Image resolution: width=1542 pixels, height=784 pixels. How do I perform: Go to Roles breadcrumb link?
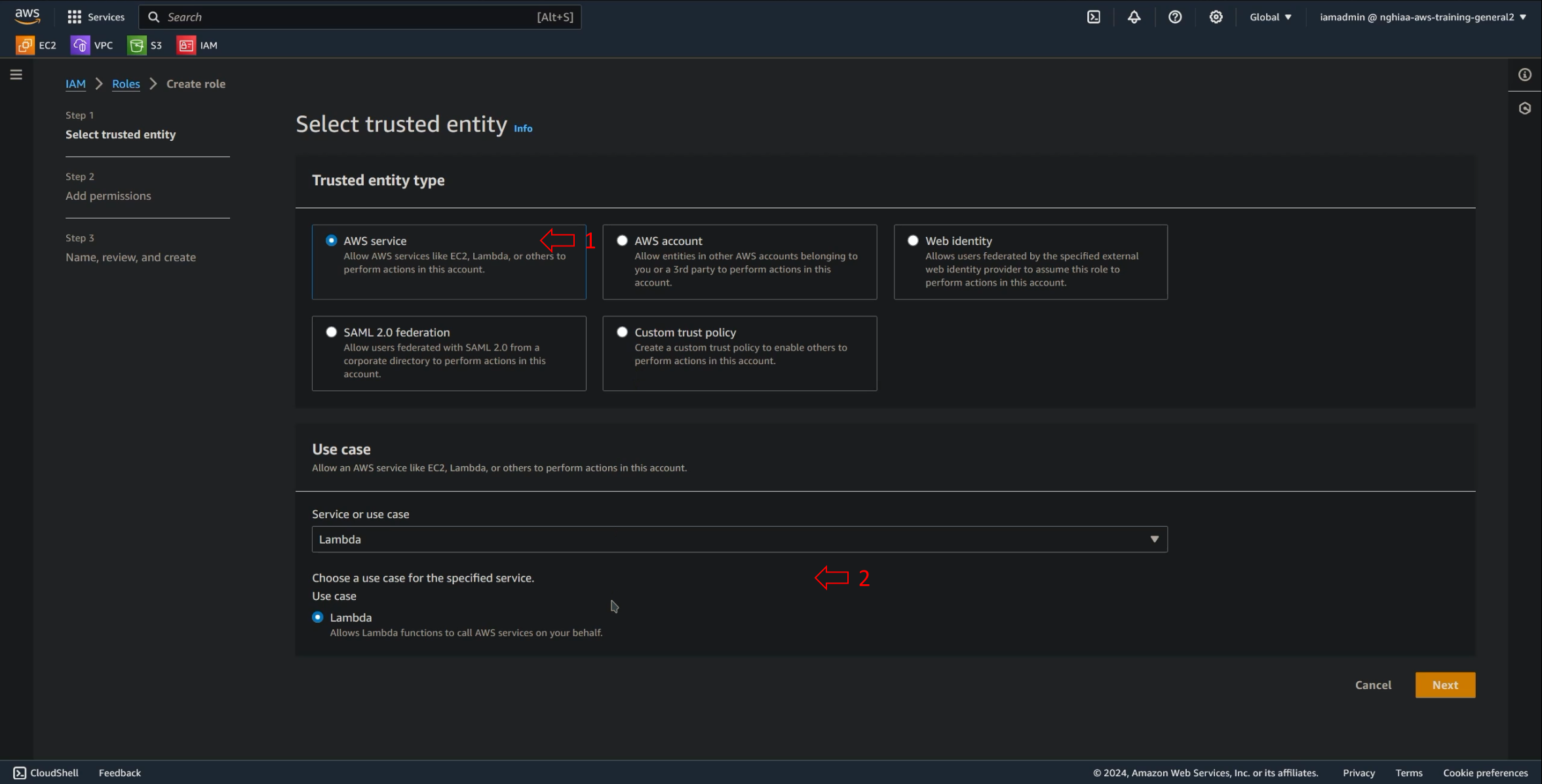[126, 84]
